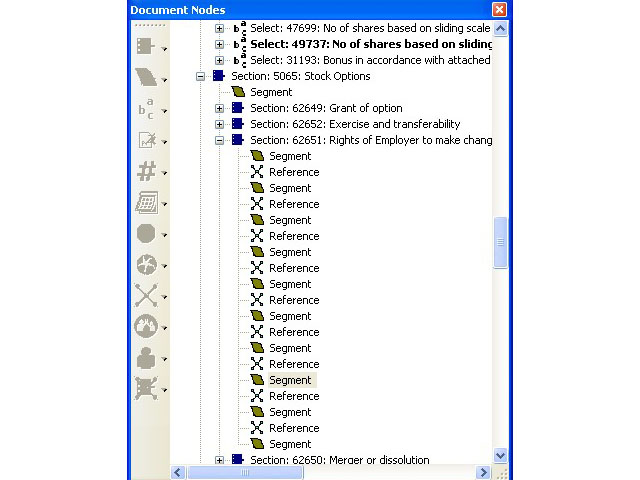This screenshot has height=480, width=640.
Task: Open the dropdown arrow next to the Section tool
Action: pyautogui.click(x=164, y=49)
